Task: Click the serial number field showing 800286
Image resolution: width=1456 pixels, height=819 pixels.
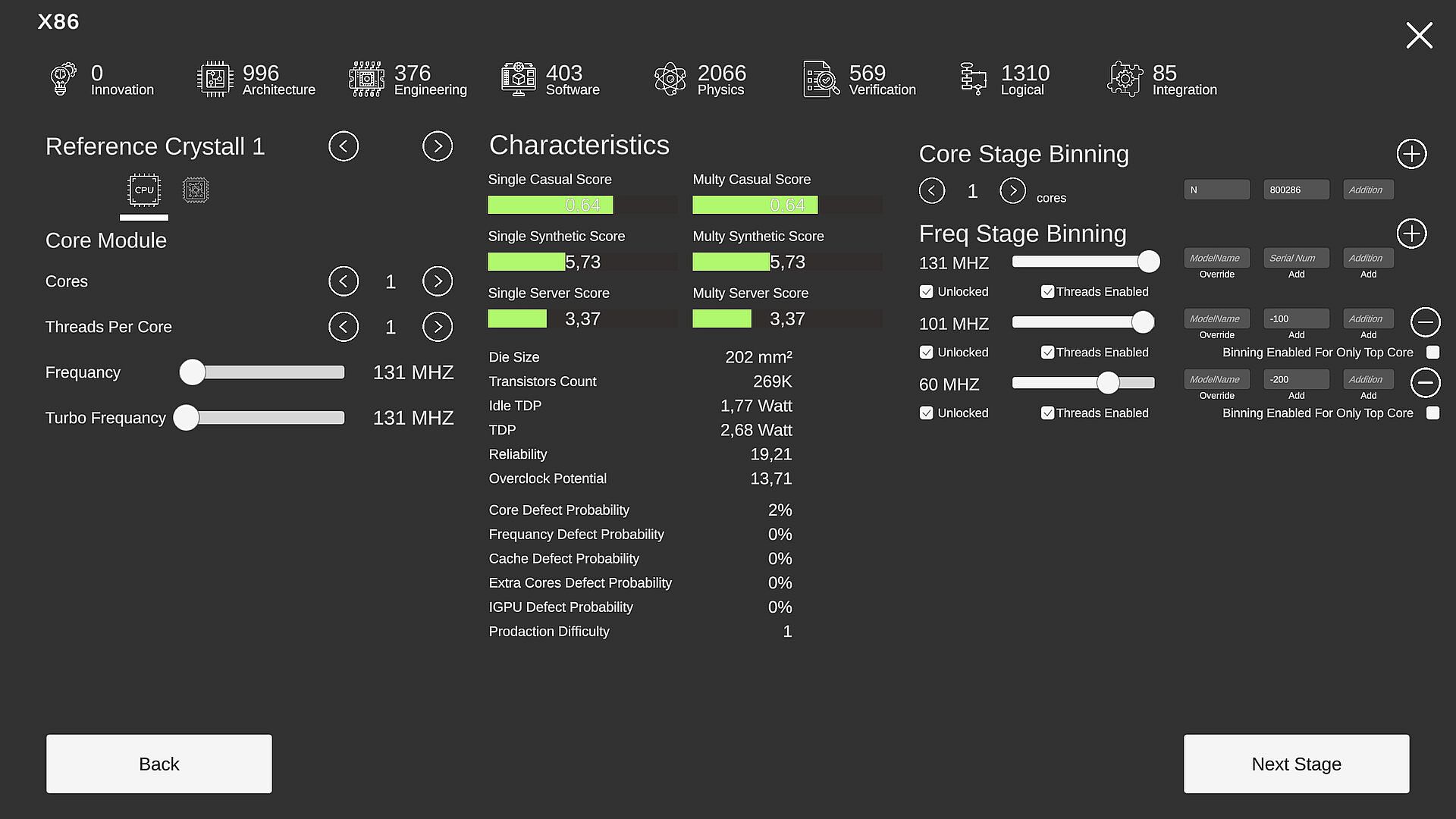Action: [1296, 190]
